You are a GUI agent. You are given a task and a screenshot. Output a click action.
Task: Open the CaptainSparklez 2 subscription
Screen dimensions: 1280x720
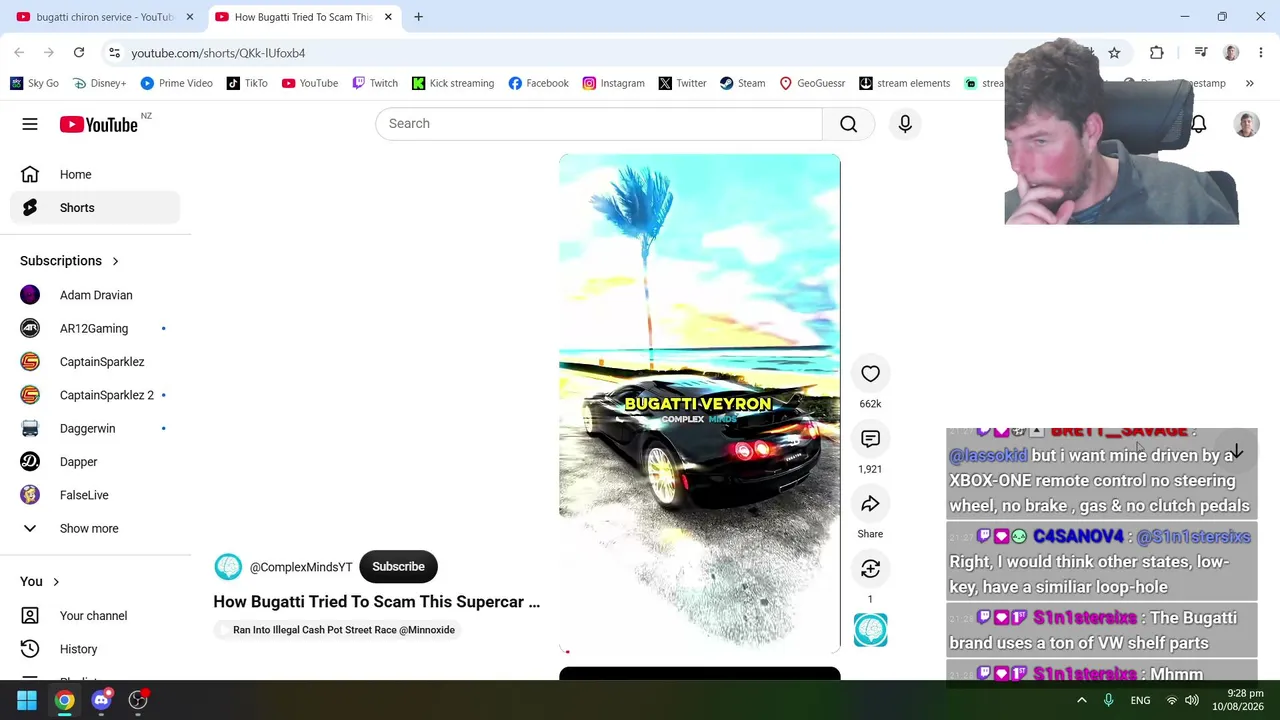click(x=95, y=395)
